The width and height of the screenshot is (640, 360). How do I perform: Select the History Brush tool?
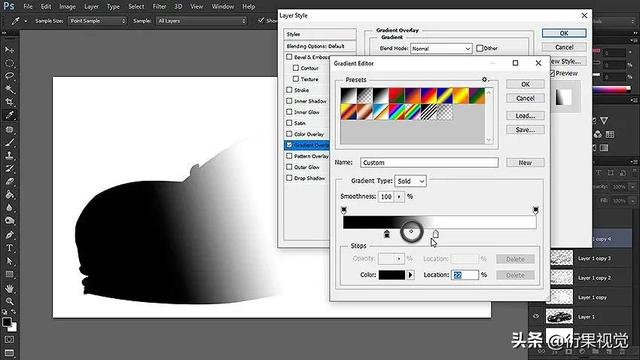(x=9, y=169)
